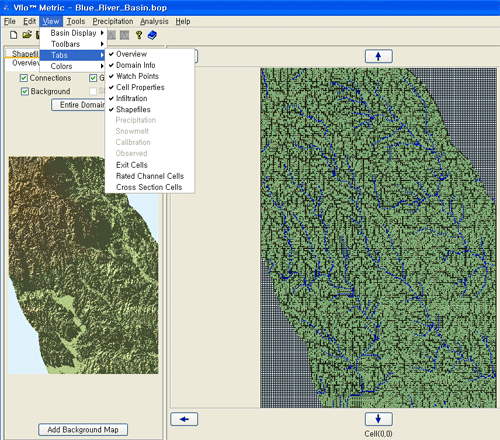500x440 pixels.
Task: Toggle the Connections checkbox
Action: pos(24,78)
